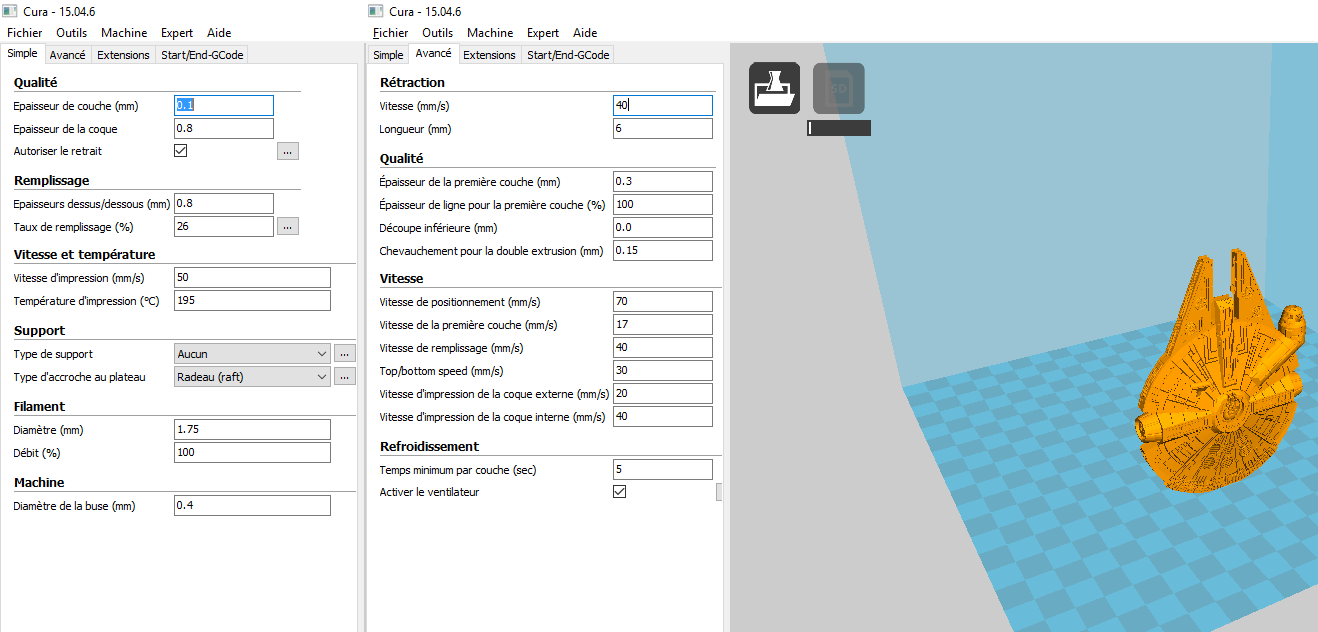
Task: Open Outils menu in right window
Action: (x=437, y=33)
